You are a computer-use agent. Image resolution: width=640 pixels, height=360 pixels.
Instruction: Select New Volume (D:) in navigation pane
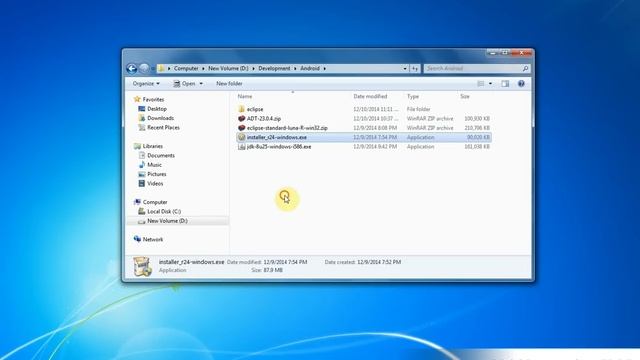pyautogui.click(x=167, y=221)
